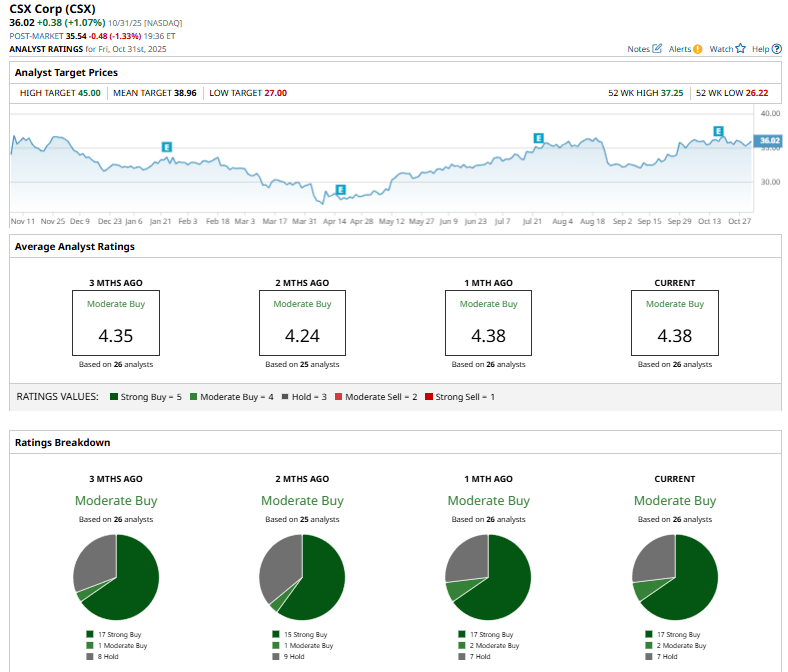Click the red Strong Sell = 1 swatch
788x672 pixels.
(x=428, y=397)
